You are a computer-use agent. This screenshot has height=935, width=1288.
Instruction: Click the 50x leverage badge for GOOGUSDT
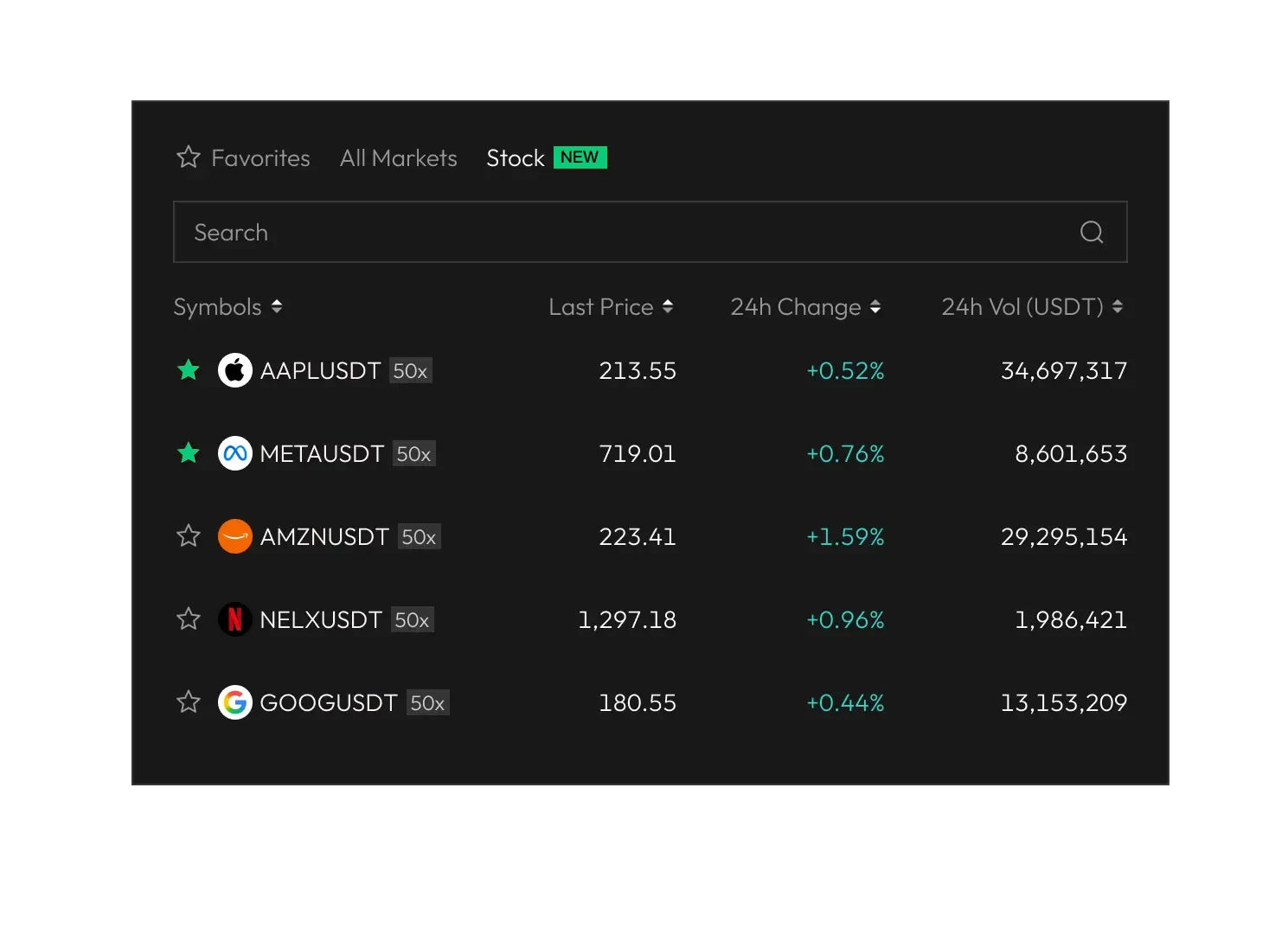[427, 702]
